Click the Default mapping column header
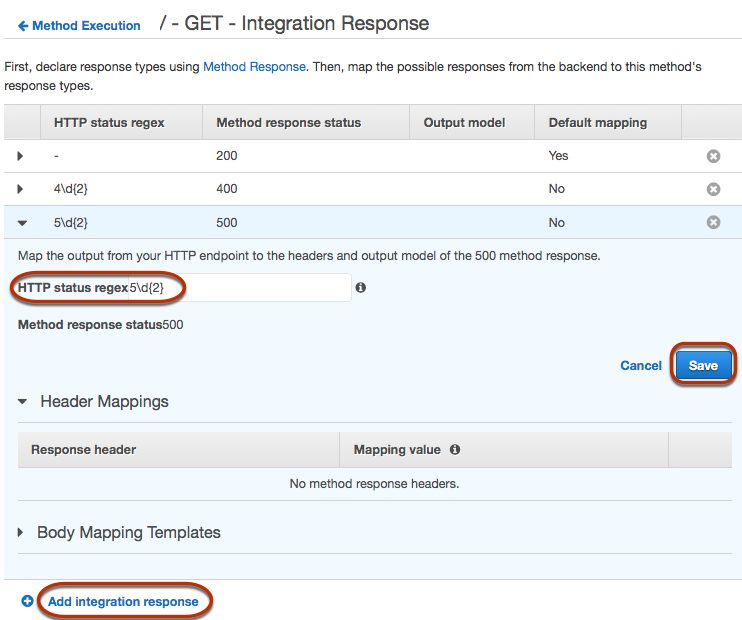 coord(597,123)
